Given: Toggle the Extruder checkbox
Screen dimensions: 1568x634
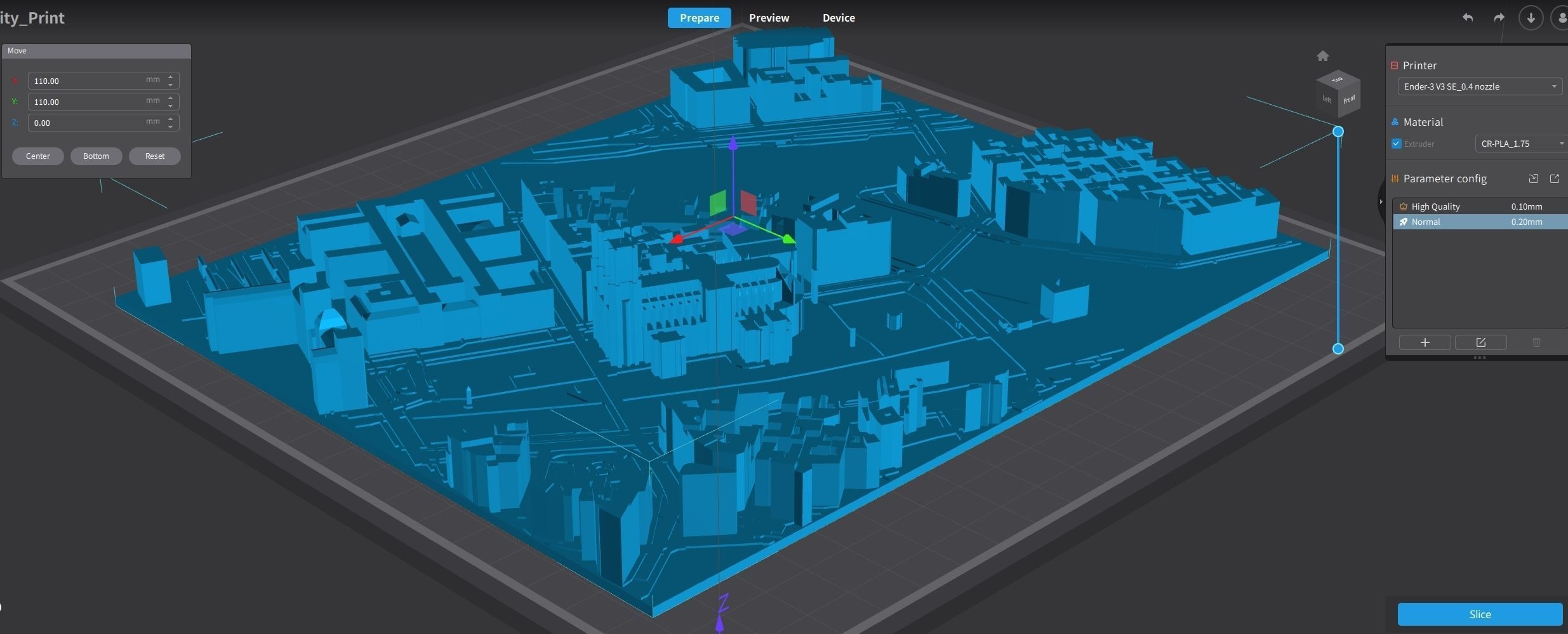Looking at the screenshot, I should coord(1396,144).
